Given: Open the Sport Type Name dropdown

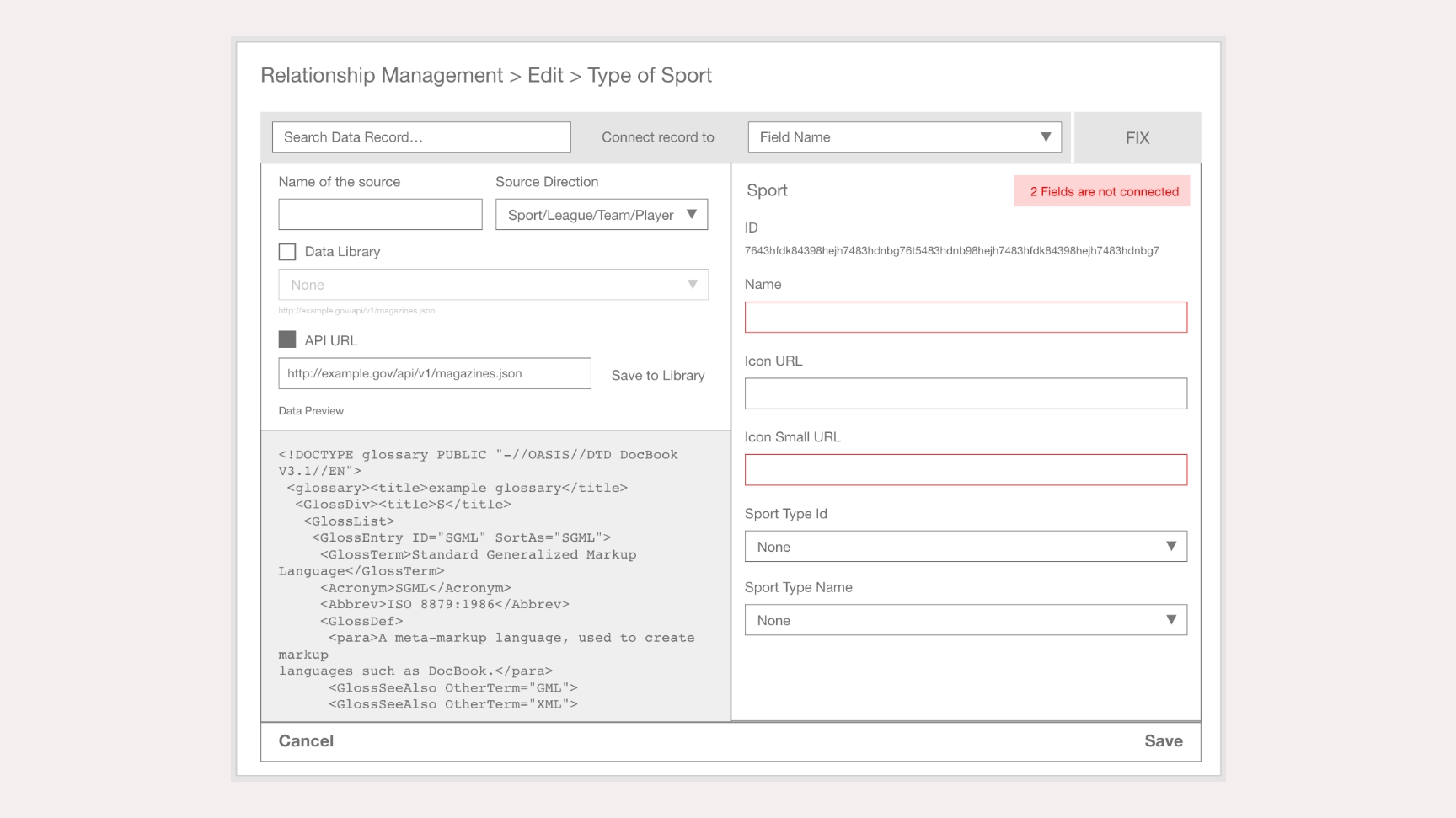Looking at the screenshot, I should coord(966,620).
